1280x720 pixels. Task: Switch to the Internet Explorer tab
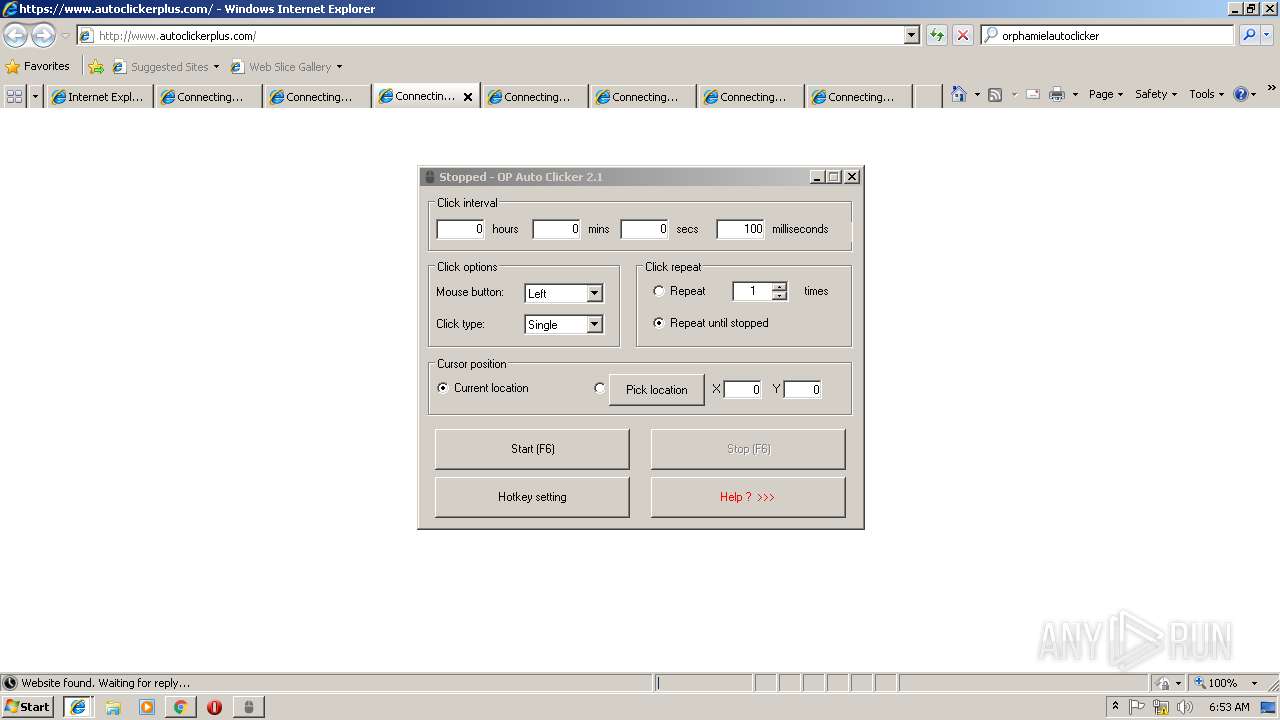[98, 97]
